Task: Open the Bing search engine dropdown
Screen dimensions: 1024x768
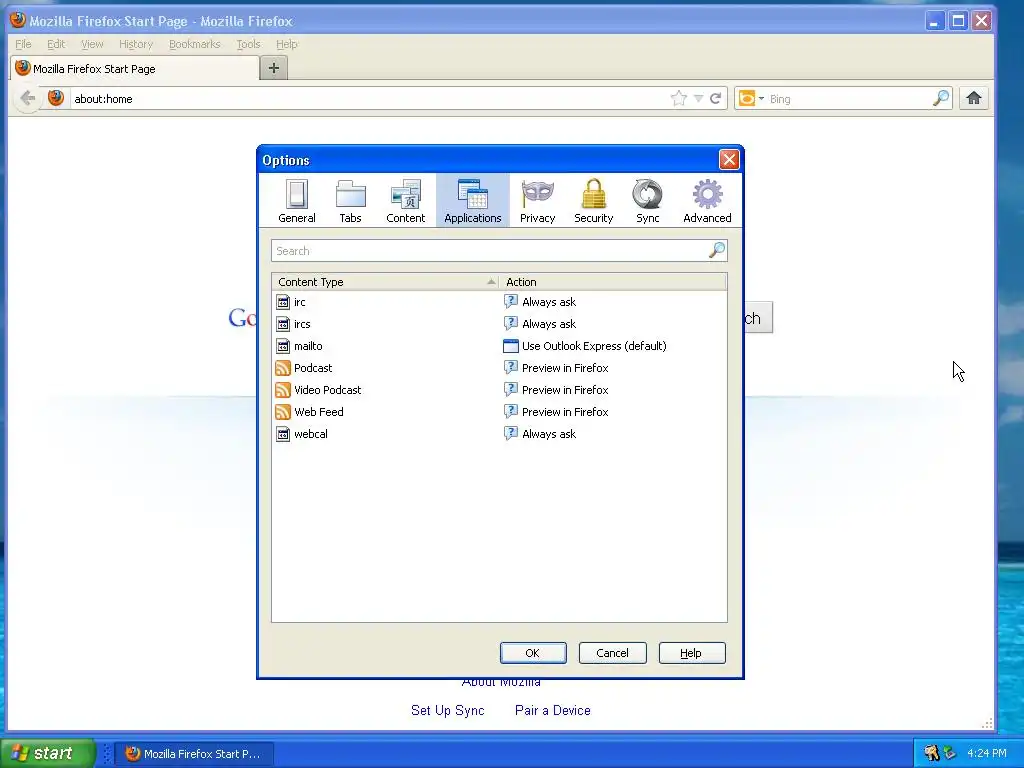Action: [751, 99]
